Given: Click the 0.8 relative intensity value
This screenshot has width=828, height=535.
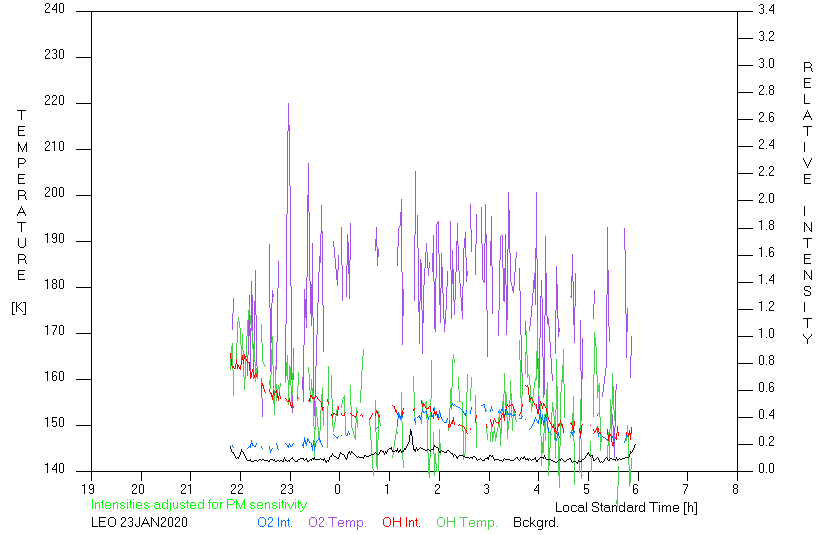Looking at the screenshot, I should click(766, 361).
